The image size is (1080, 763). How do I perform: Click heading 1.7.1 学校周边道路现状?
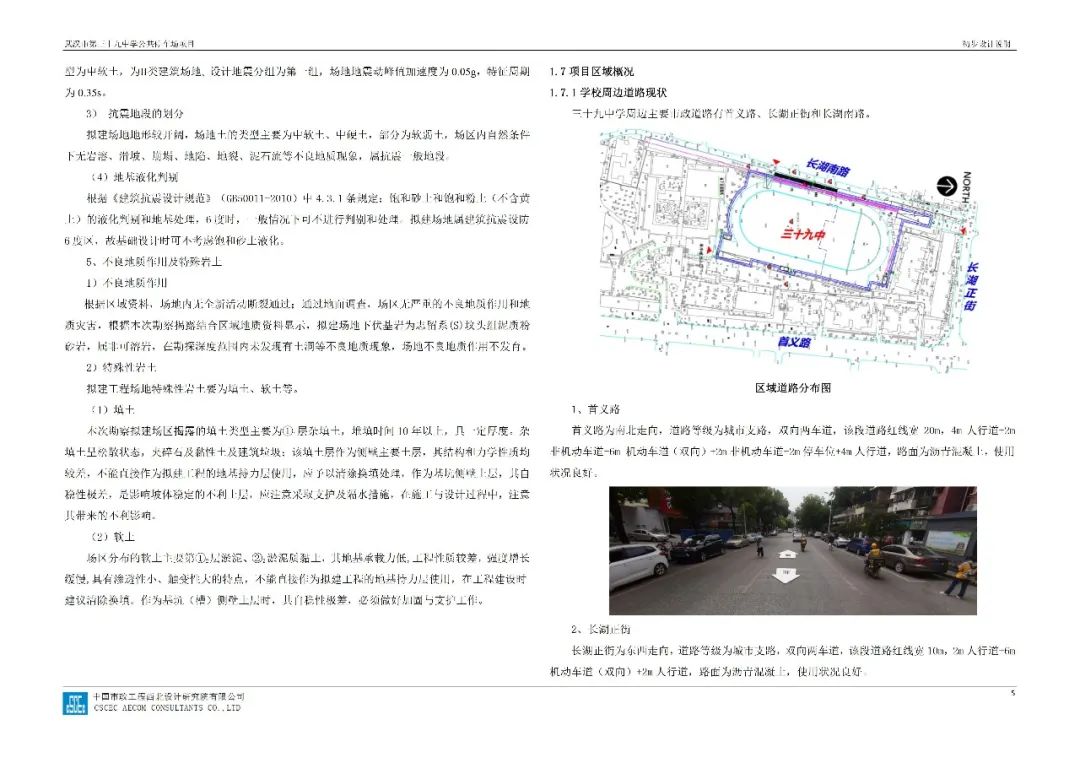[608, 92]
